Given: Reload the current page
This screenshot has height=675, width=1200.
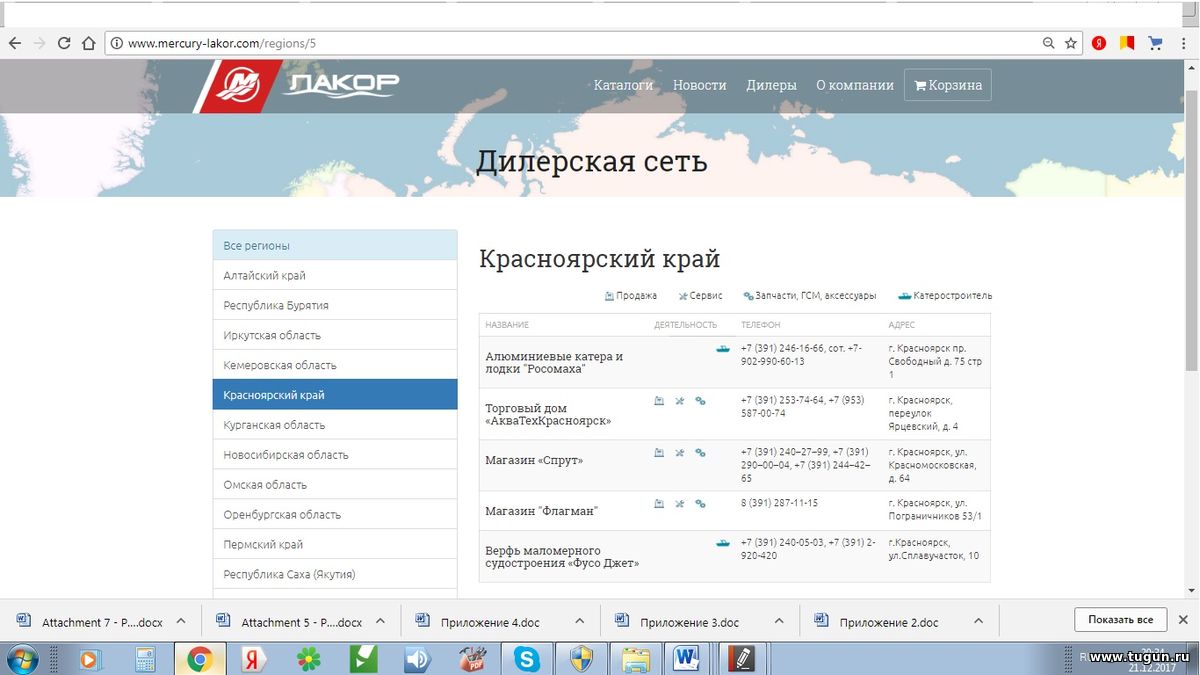Looking at the screenshot, I should click(x=64, y=43).
